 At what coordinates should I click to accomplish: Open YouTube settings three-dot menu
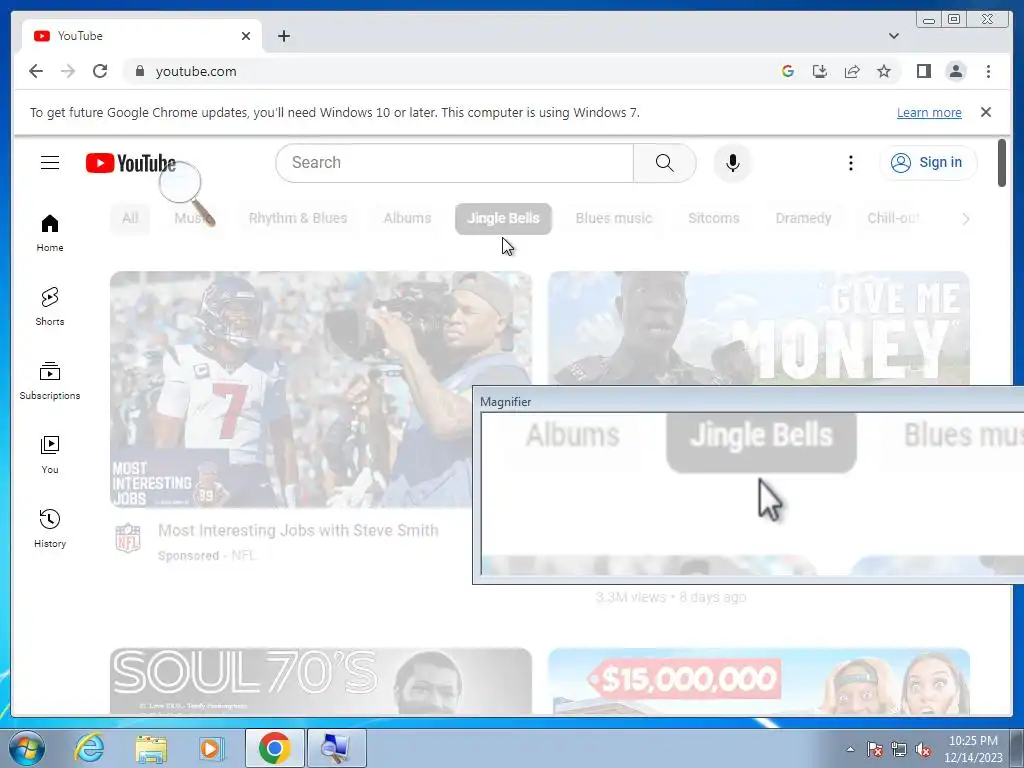pyautogui.click(x=850, y=163)
